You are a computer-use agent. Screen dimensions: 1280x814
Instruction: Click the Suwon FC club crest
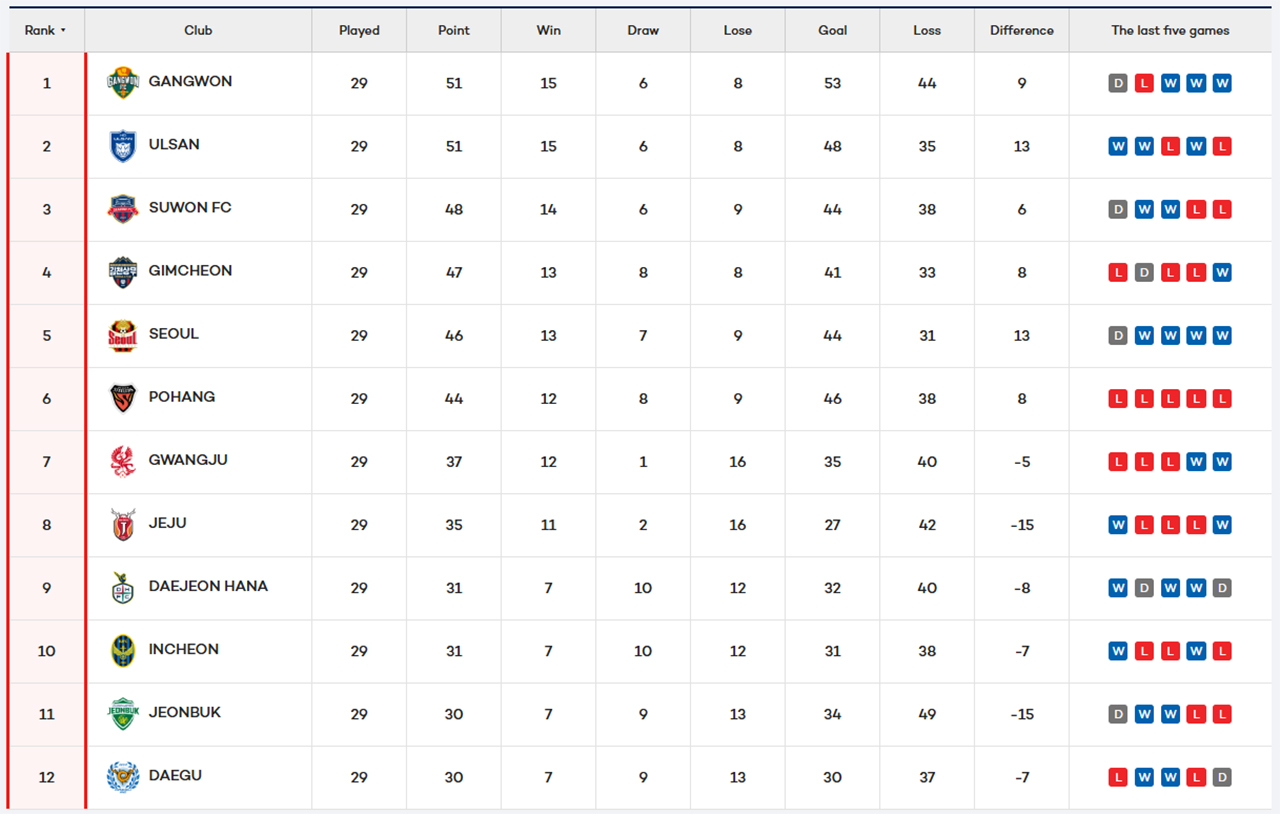click(x=123, y=209)
